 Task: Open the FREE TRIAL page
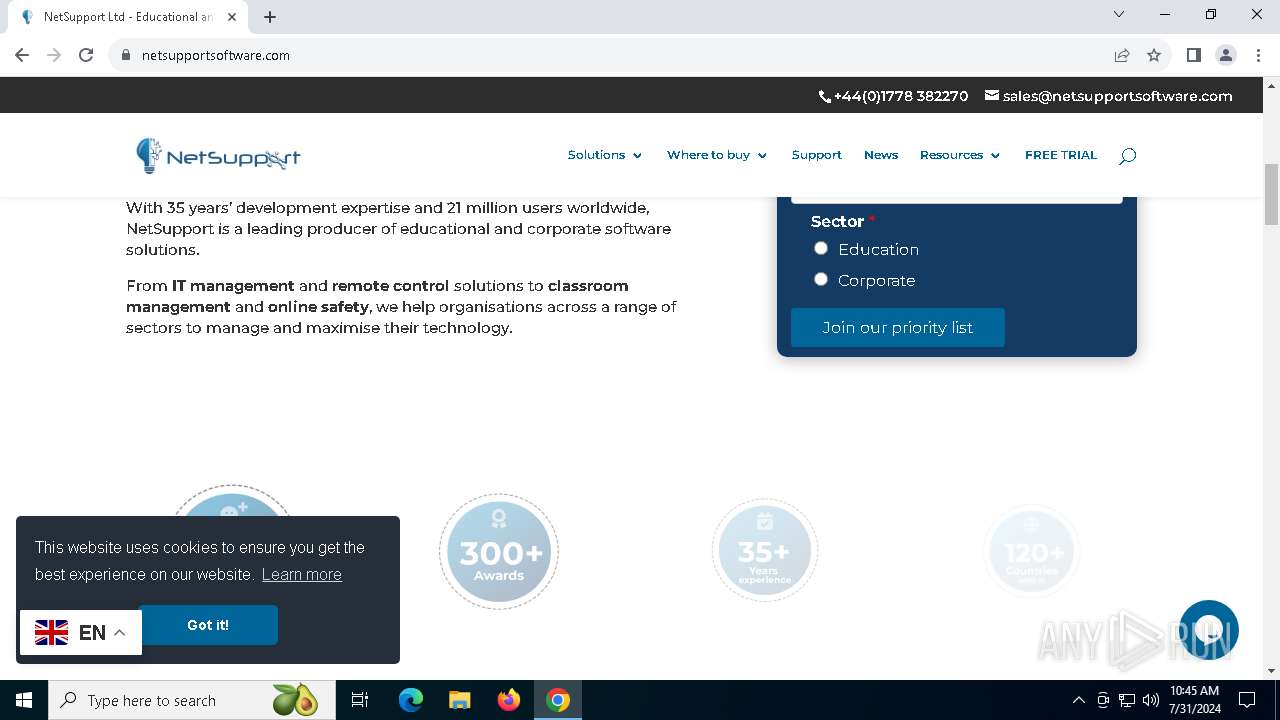(1061, 155)
